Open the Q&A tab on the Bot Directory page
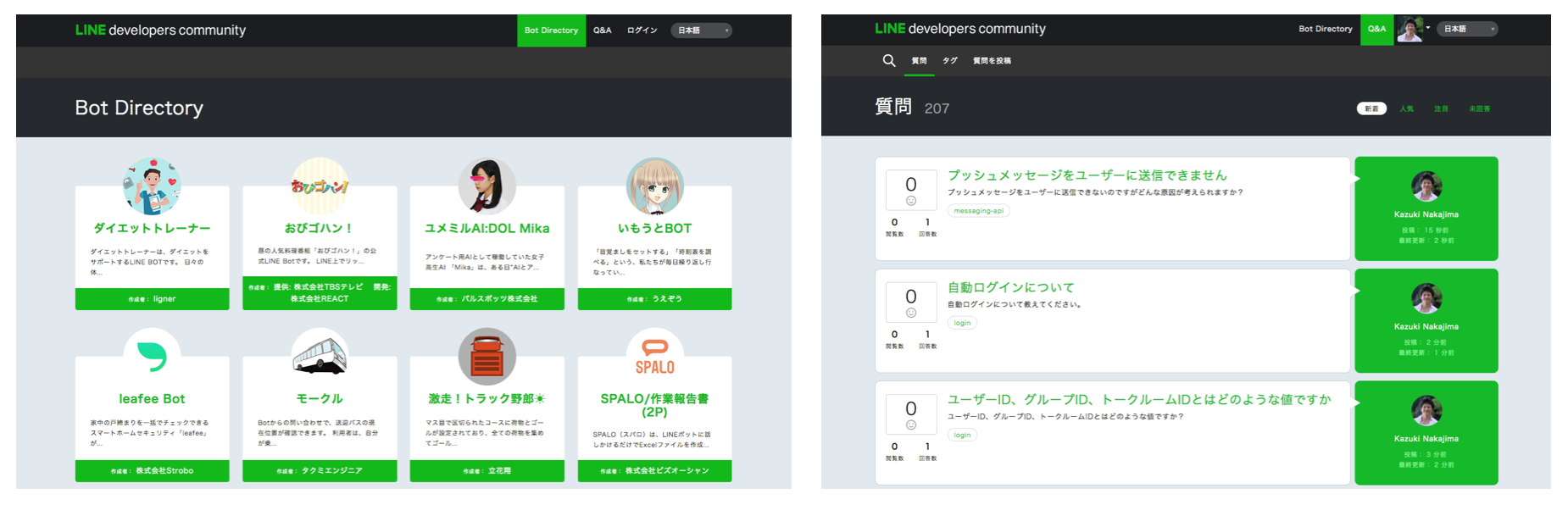 602,31
